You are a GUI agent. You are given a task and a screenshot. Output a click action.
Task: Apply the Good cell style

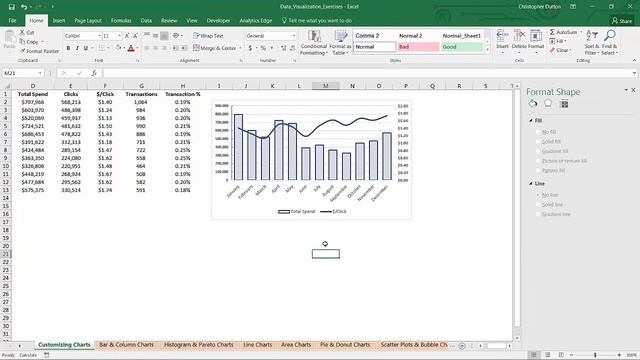click(x=462, y=47)
